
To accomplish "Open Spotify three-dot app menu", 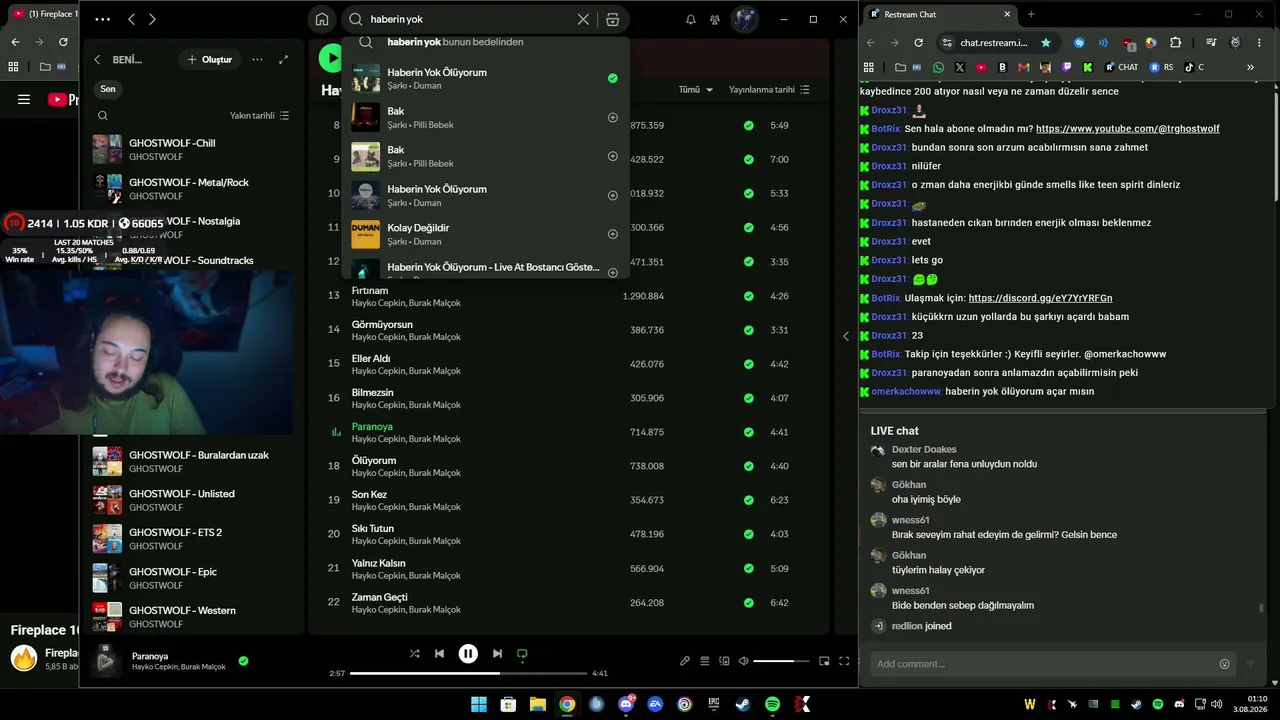I will (102, 19).
